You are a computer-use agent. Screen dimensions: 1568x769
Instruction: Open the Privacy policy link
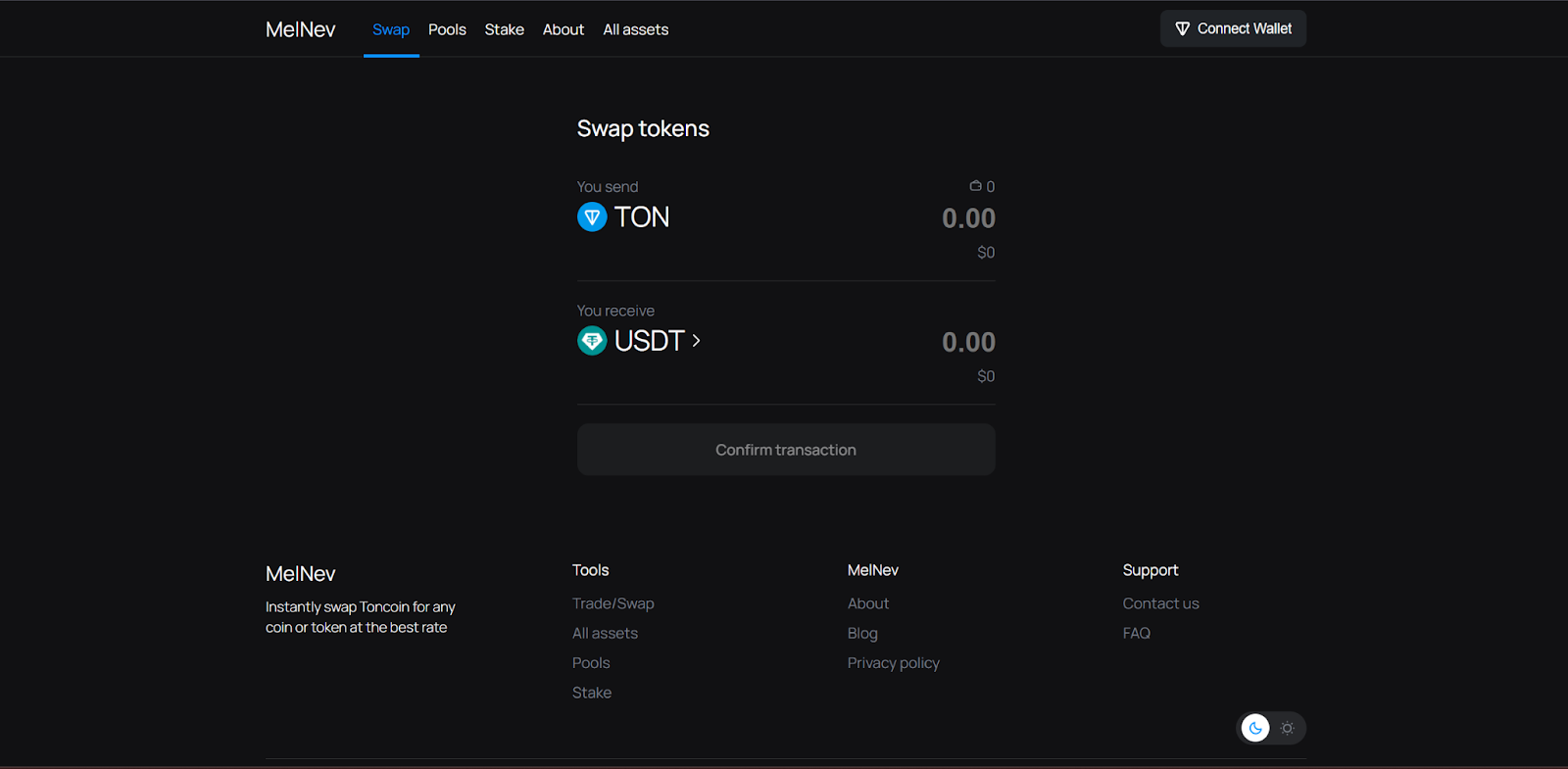point(894,662)
